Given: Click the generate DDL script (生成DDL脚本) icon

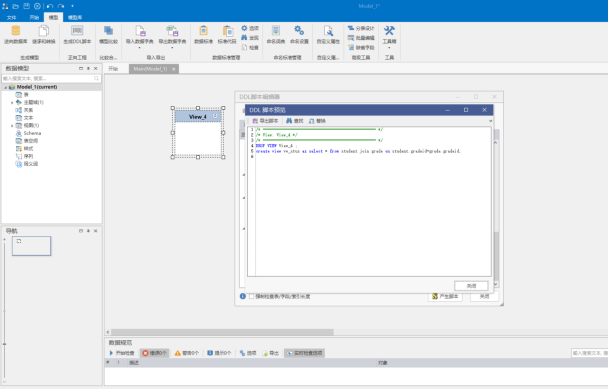Looking at the screenshot, I should tap(77, 35).
